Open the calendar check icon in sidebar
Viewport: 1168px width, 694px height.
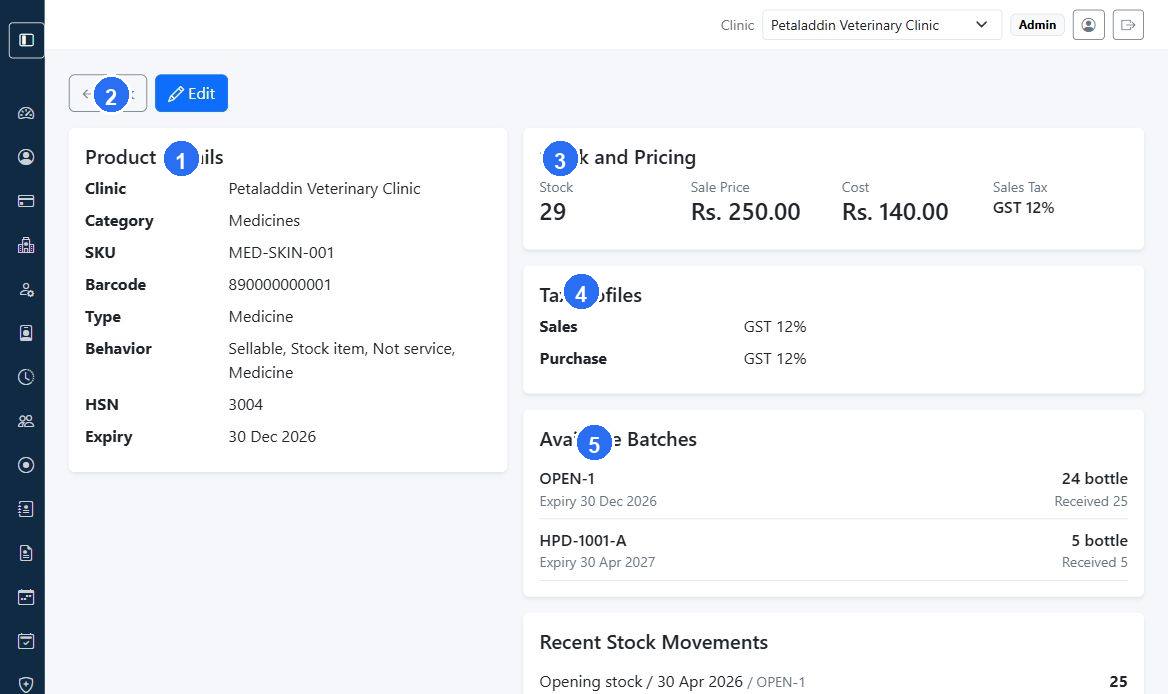(x=26, y=640)
